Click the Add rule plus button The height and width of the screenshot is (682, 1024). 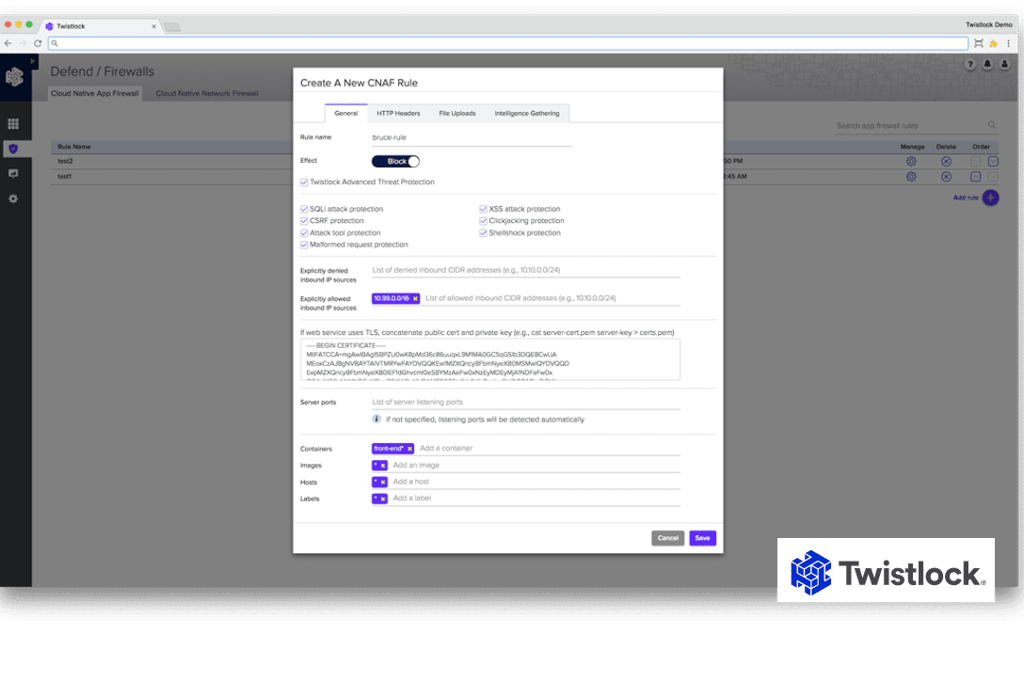point(991,197)
